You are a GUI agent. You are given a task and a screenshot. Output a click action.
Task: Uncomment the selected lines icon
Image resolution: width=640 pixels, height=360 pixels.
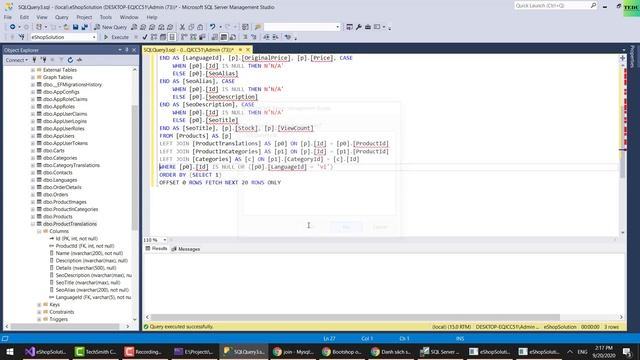(253, 37)
